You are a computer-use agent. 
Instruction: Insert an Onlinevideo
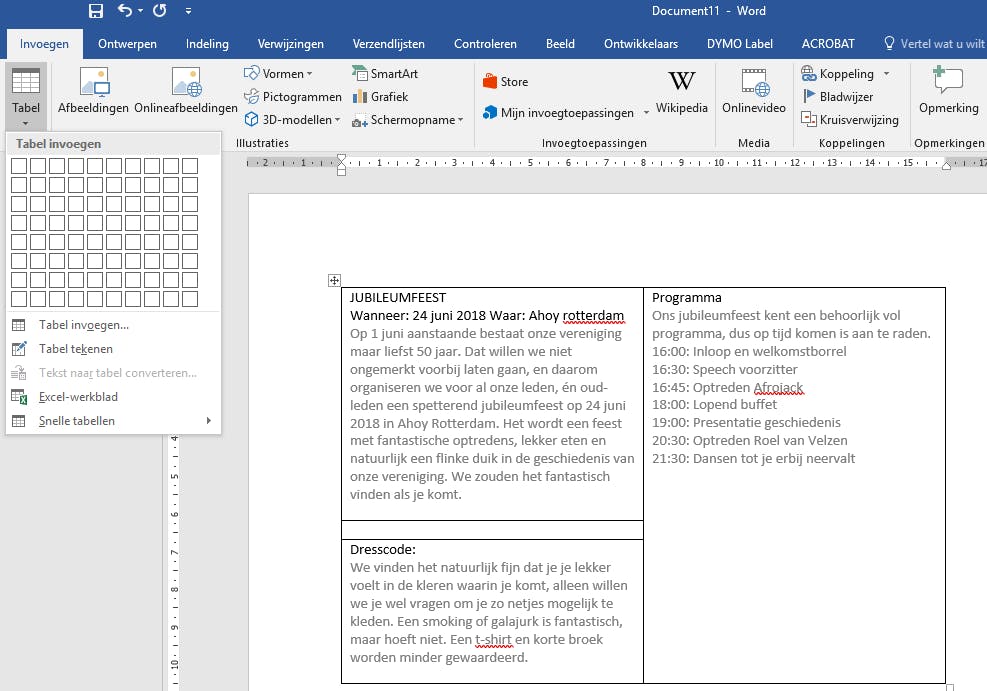(754, 93)
